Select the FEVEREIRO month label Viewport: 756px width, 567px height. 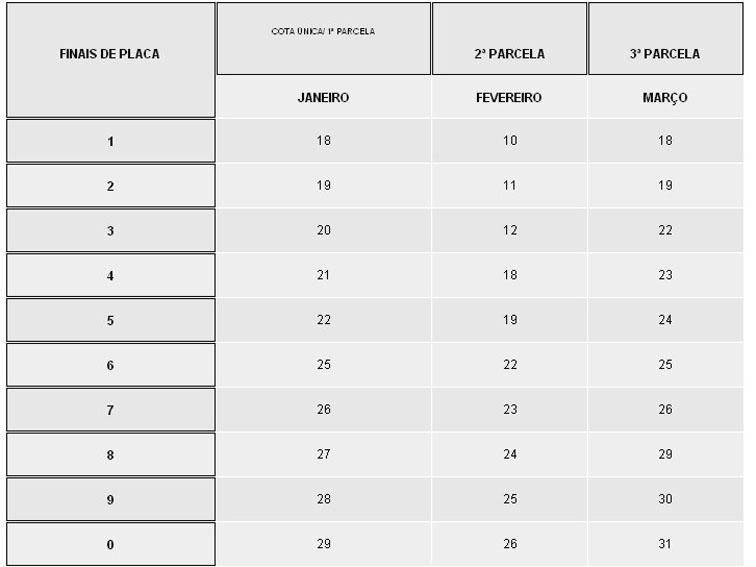coord(509,98)
